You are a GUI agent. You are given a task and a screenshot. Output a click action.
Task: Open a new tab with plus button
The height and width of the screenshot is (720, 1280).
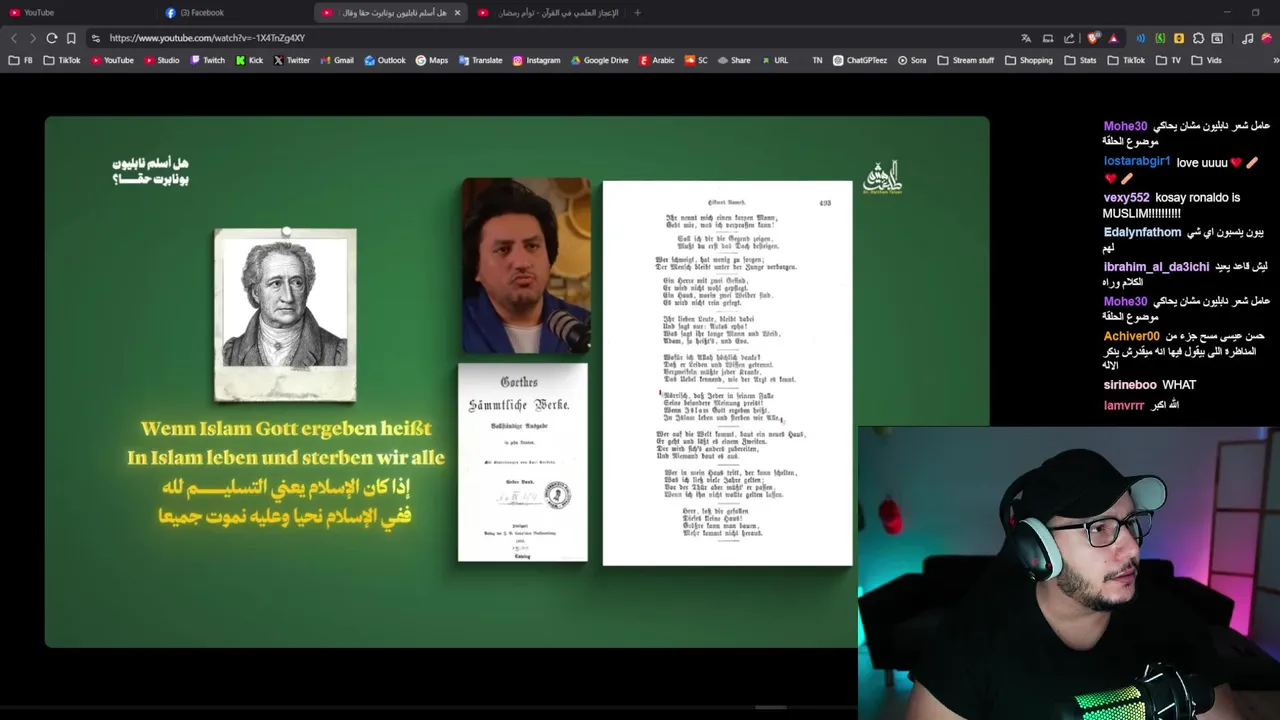[x=637, y=13]
